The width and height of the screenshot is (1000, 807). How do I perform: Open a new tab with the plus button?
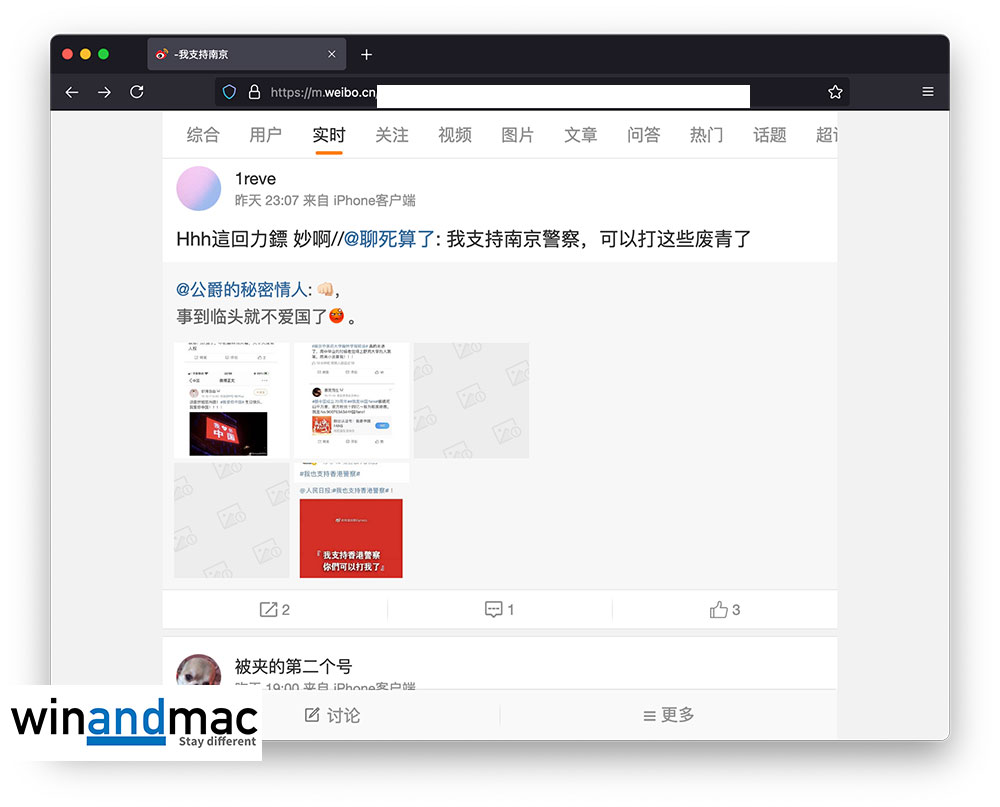point(366,54)
